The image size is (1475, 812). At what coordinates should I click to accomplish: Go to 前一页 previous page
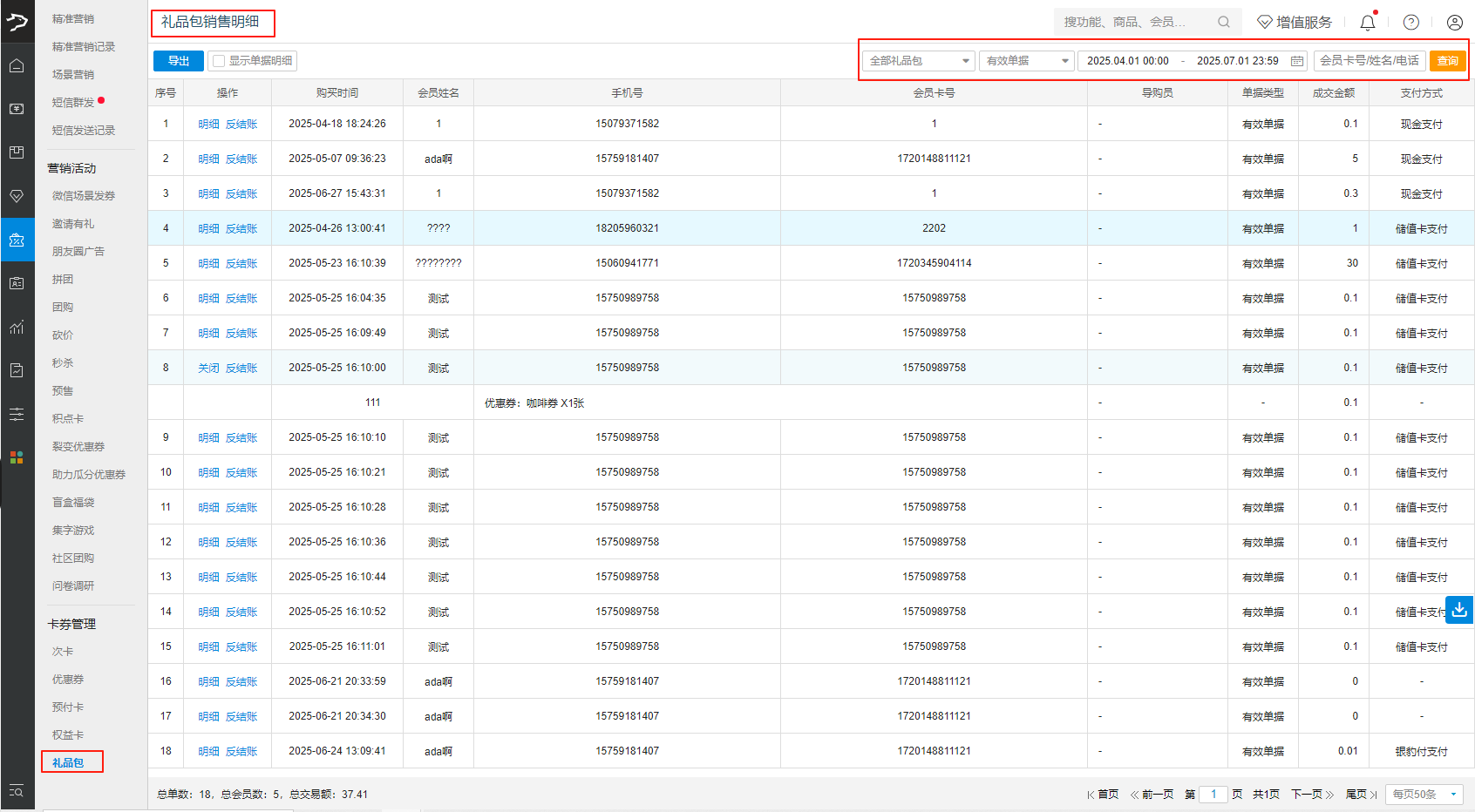pyautogui.click(x=1152, y=795)
